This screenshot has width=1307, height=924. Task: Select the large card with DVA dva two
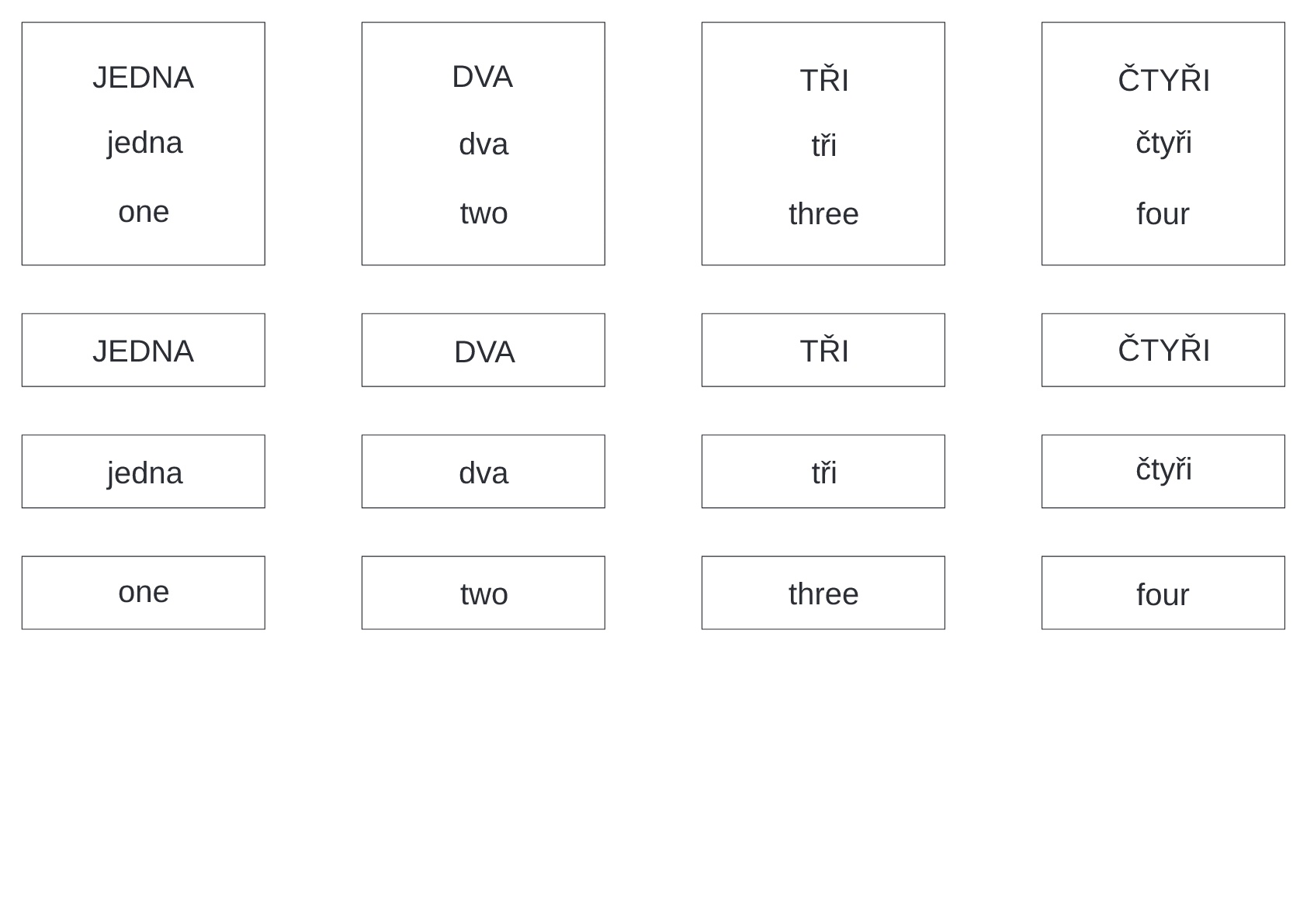[x=483, y=144]
